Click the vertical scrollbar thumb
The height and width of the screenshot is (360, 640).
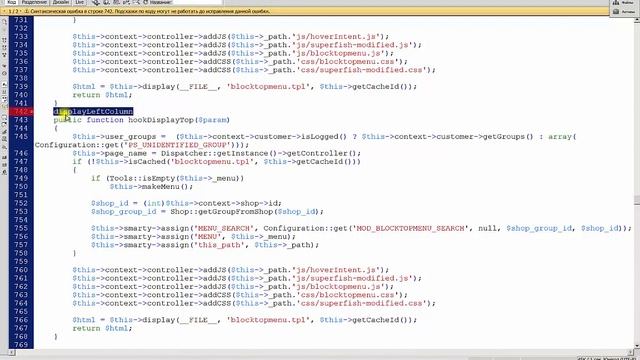click(x=636, y=200)
